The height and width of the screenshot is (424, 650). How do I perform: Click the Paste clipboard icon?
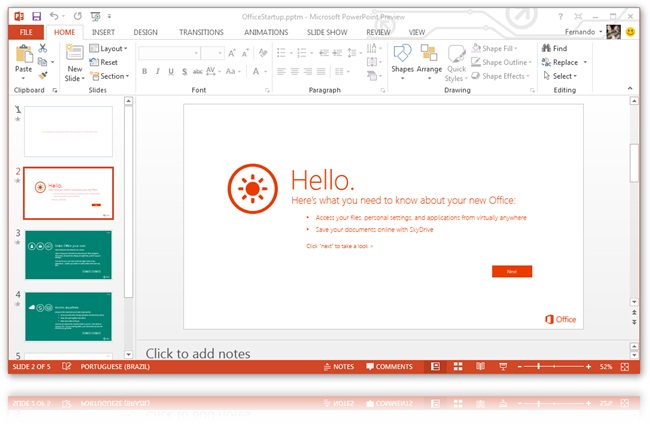(x=24, y=54)
